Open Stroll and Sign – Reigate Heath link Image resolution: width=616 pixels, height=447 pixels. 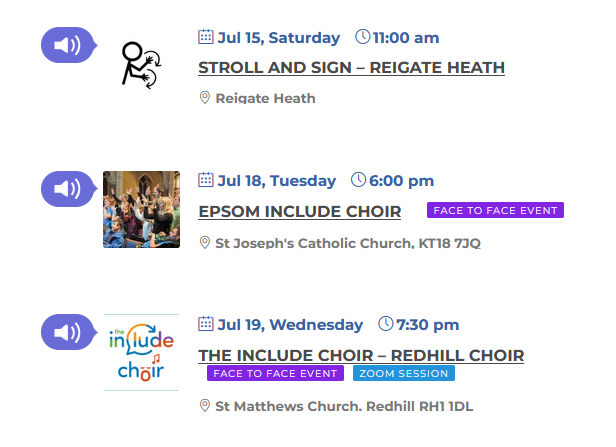coord(352,68)
